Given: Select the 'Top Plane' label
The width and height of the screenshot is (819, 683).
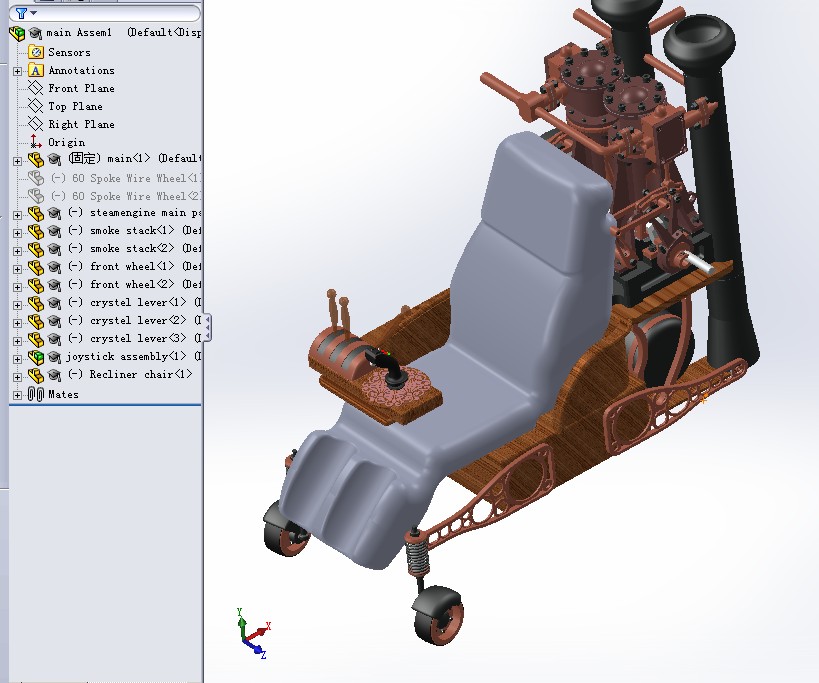Looking at the screenshot, I should coord(75,107).
